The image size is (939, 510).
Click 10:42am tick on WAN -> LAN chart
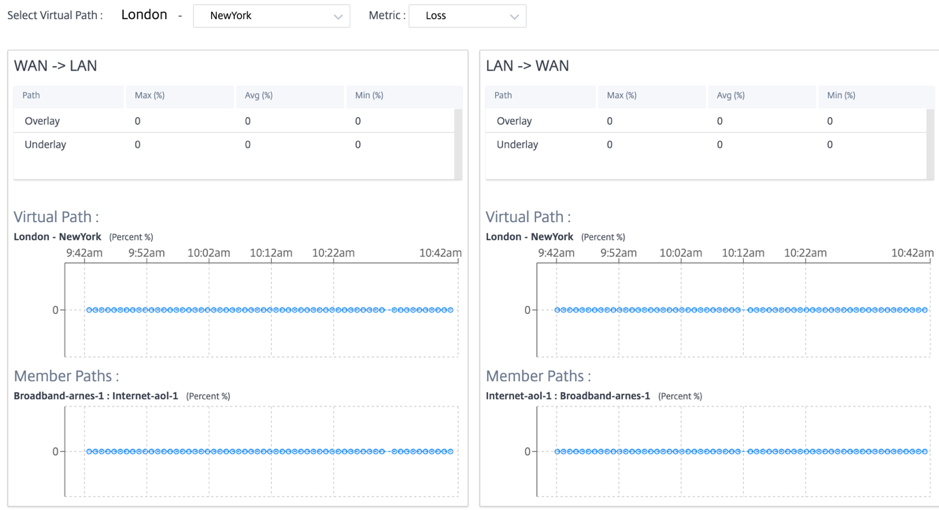(441, 253)
